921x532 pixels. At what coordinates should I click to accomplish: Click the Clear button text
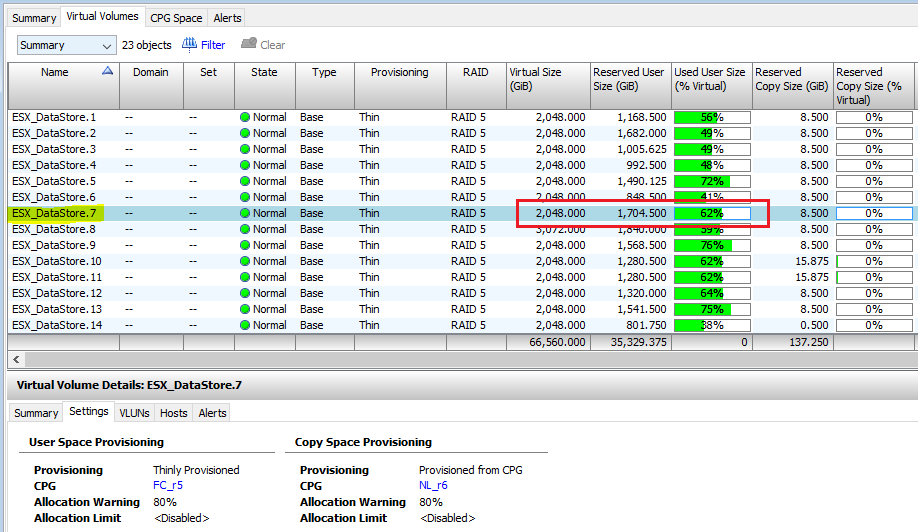[x=273, y=45]
